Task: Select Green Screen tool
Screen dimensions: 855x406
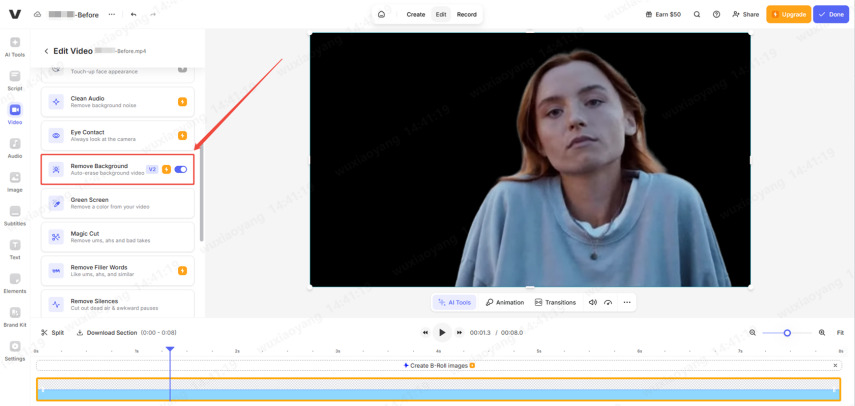Action: coord(118,203)
